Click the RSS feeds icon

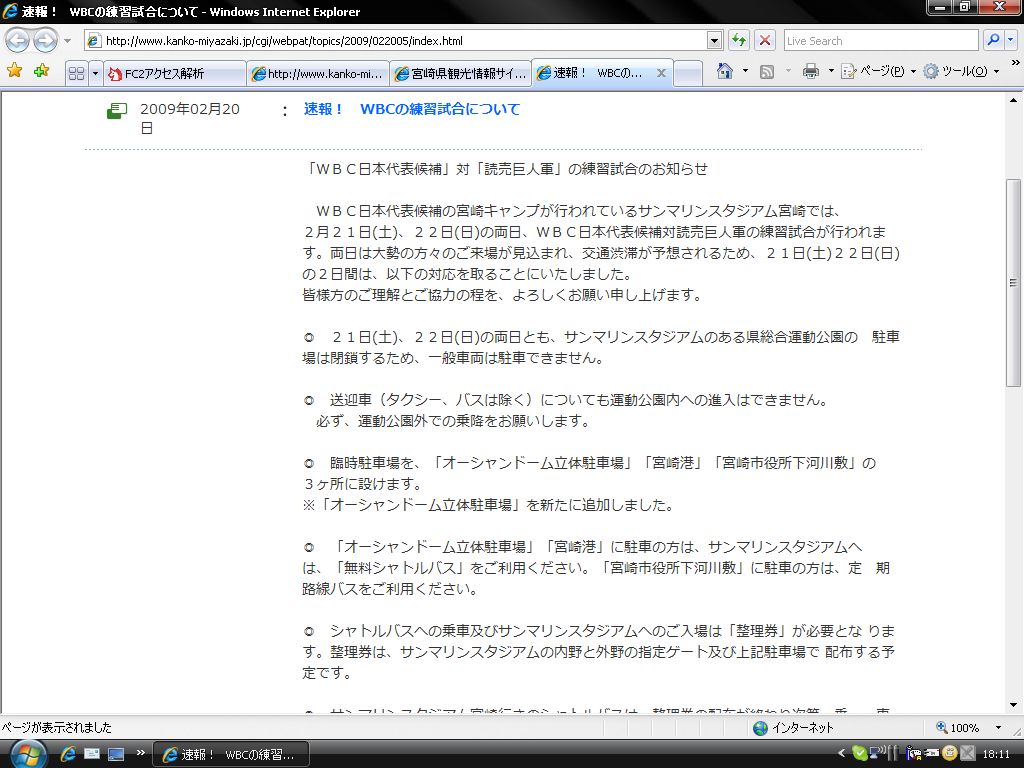coord(767,71)
